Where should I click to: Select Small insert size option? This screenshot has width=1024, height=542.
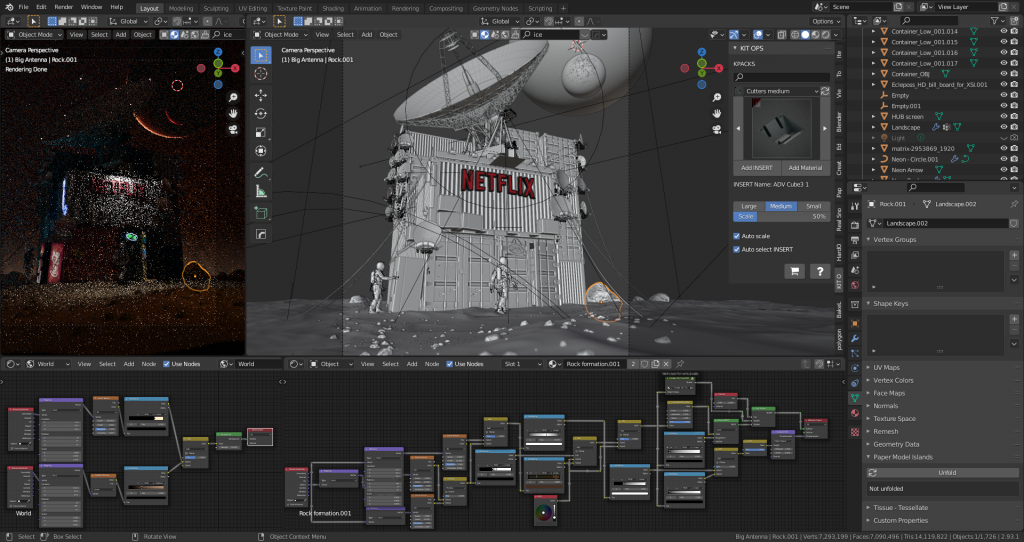click(813, 206)
